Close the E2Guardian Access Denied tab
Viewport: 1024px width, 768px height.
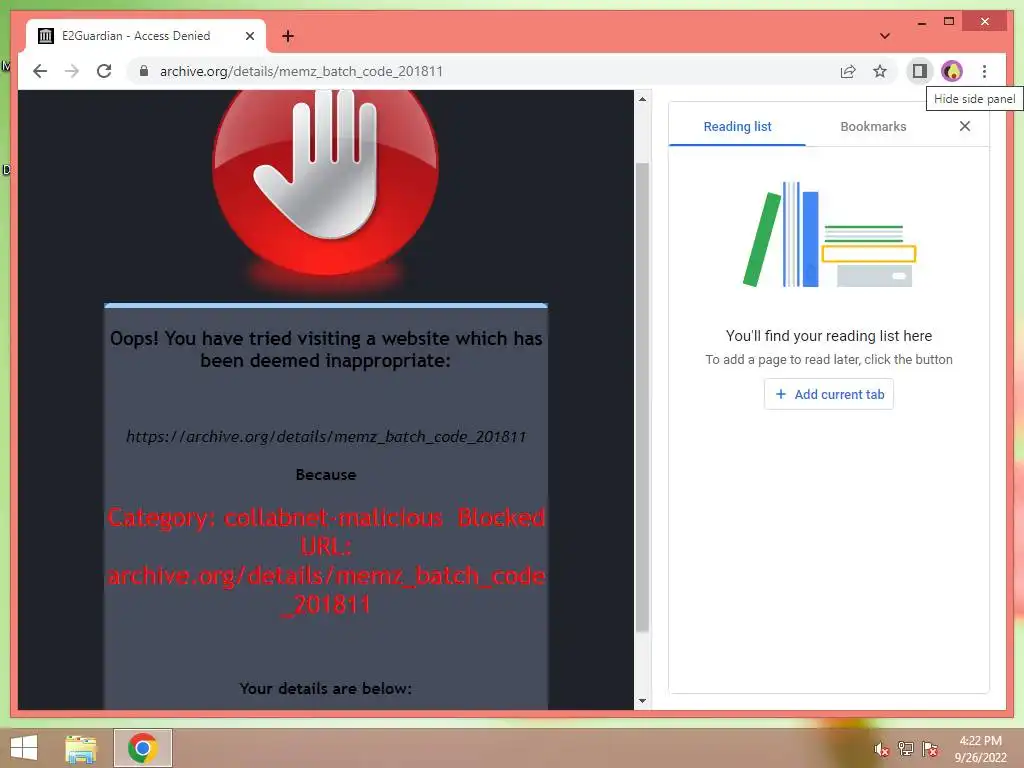coord(249,36)
